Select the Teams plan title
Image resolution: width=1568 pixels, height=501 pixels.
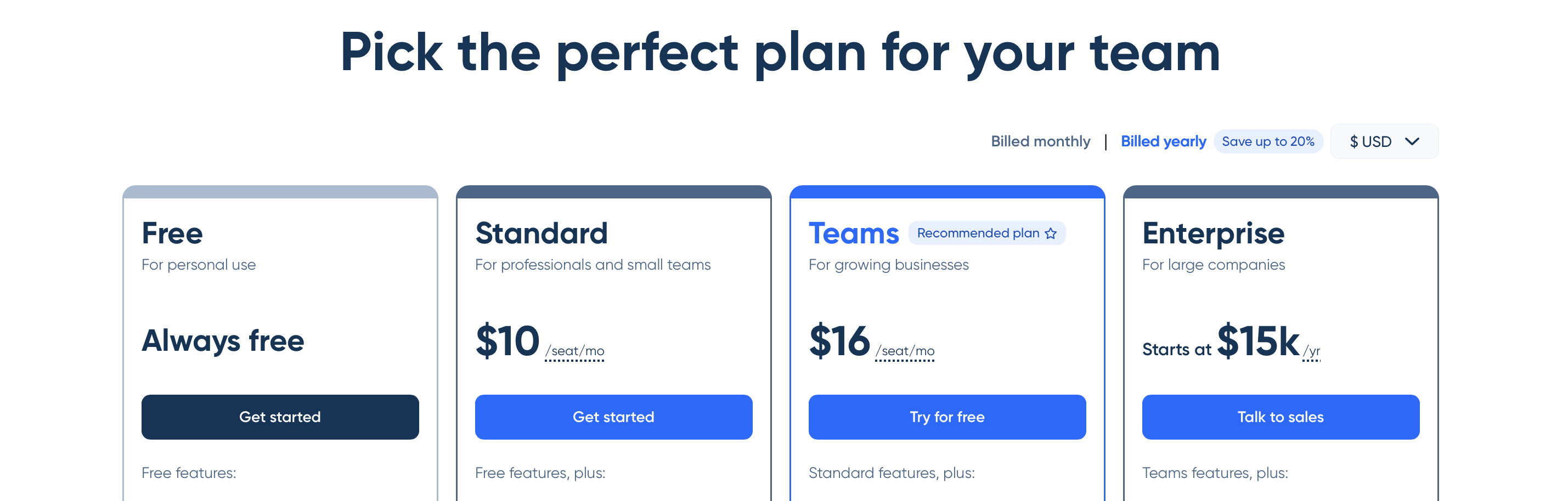coord(853,233)
